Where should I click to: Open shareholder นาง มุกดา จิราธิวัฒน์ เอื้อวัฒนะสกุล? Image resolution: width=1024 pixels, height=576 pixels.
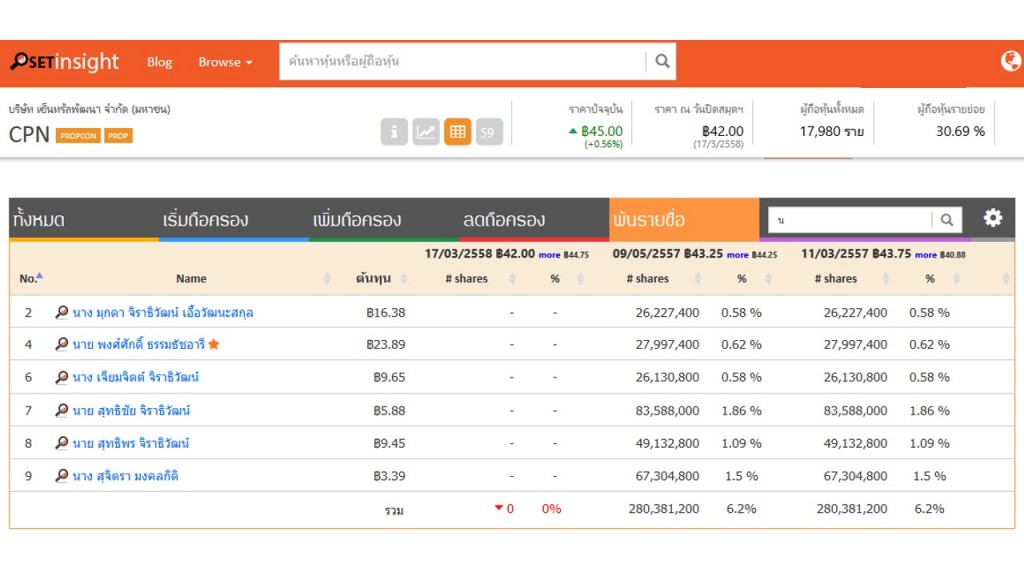coord(163,313)
